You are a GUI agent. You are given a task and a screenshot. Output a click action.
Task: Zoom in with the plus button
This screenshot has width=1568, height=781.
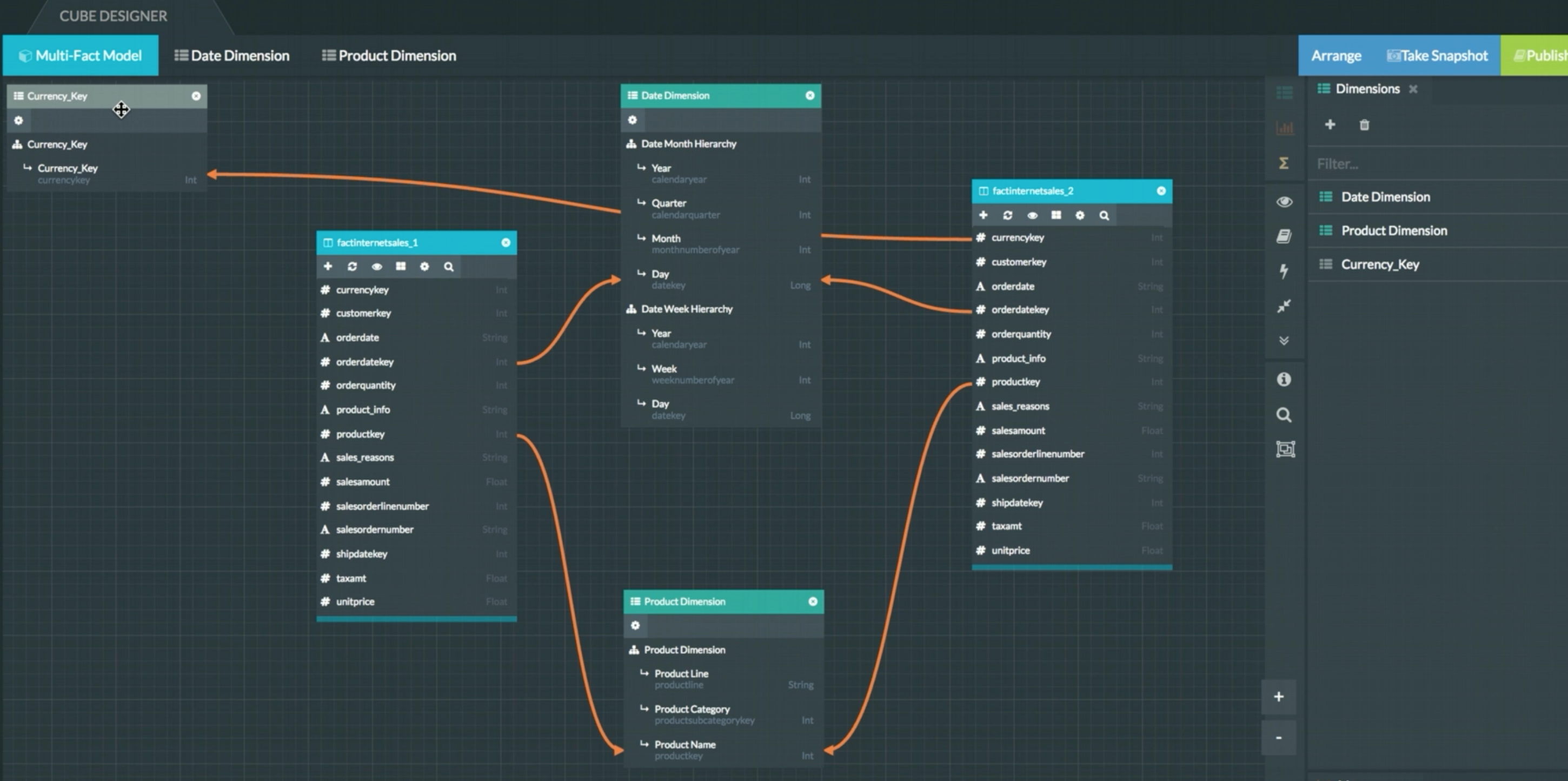(x=1279, y=697)
